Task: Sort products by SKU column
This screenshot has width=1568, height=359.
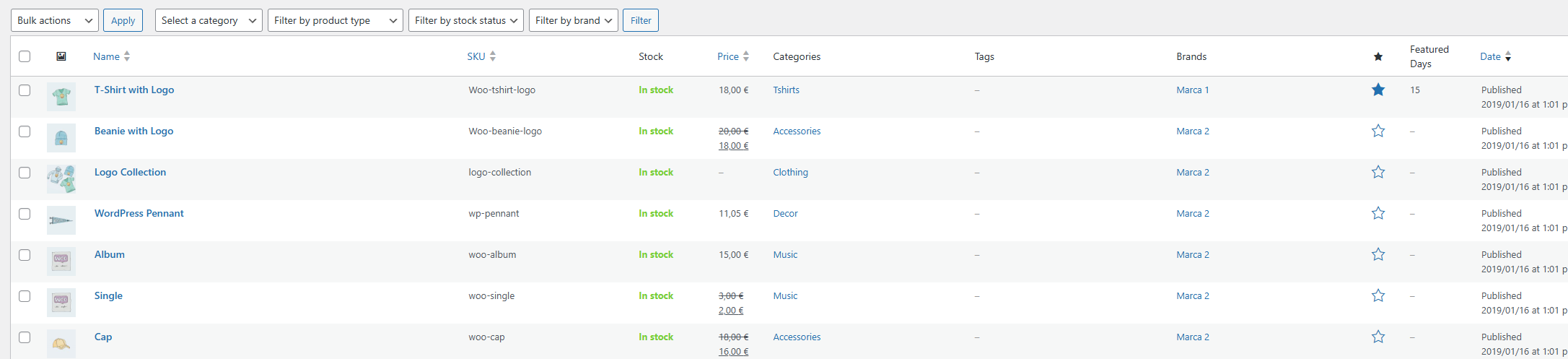Action: pos(481,56)
